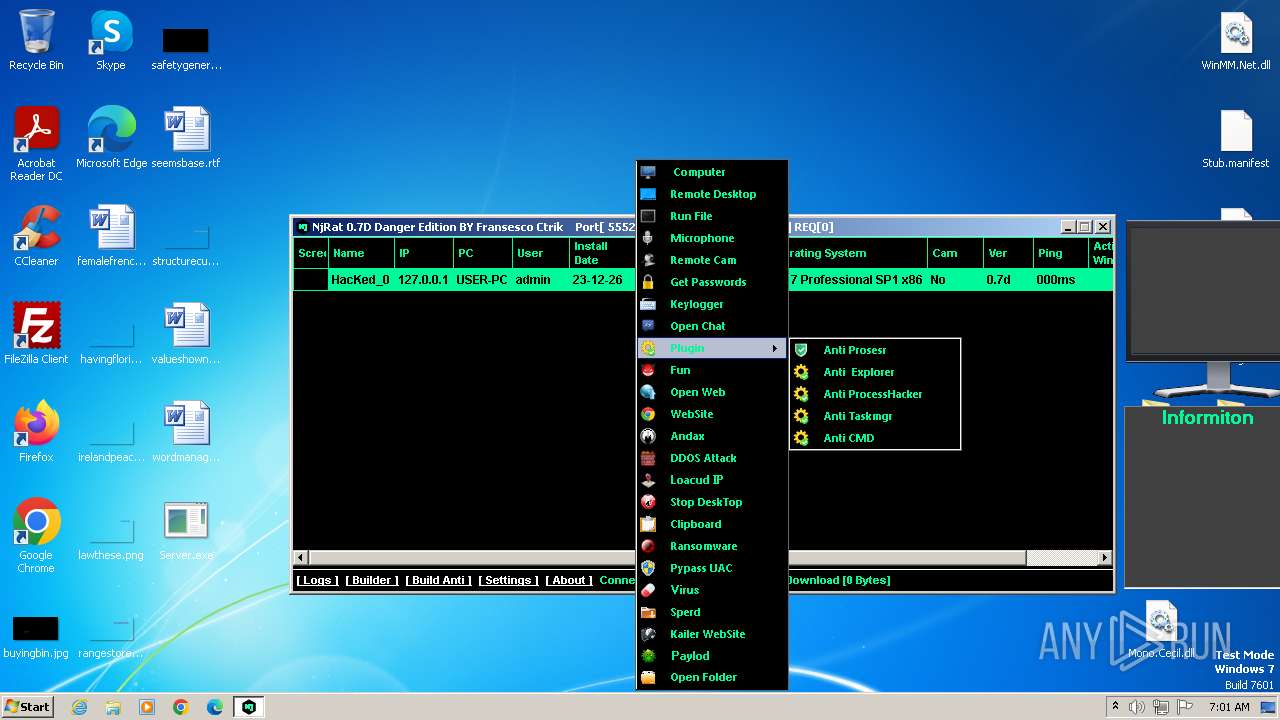Select Open Folder in the context menu

pos(712,677)
